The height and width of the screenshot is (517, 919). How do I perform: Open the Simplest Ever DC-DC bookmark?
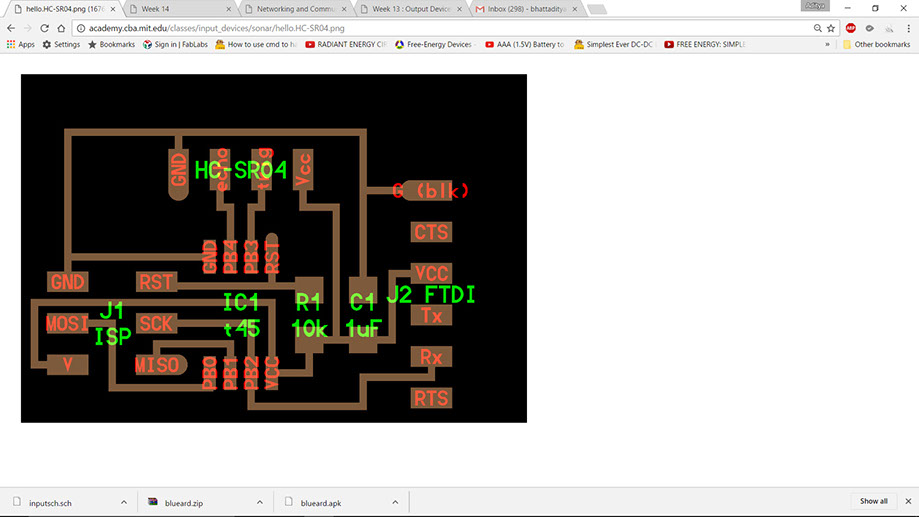[x=614, y=45]
